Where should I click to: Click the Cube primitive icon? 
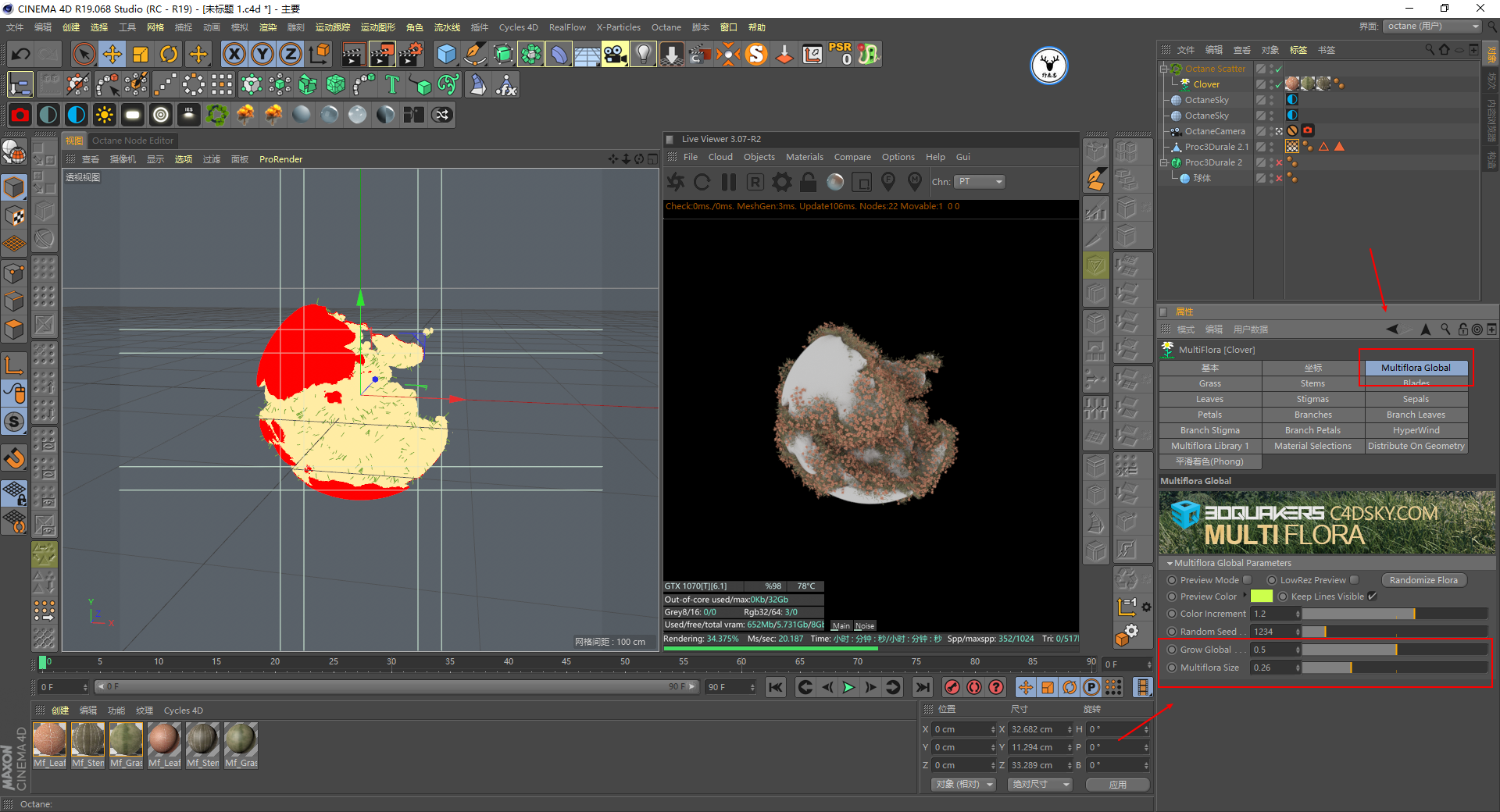pos(446,54)
